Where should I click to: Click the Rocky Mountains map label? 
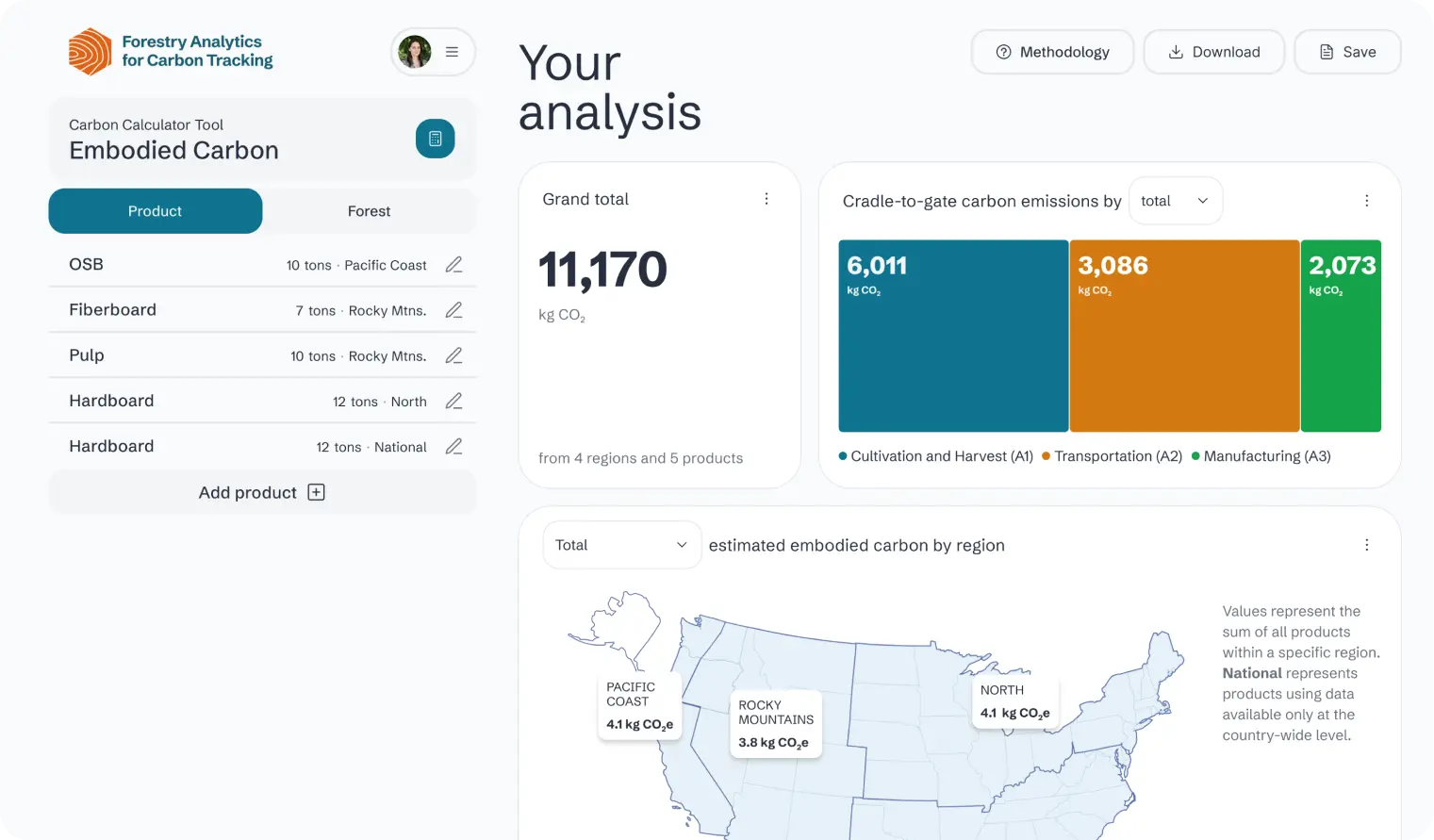tap(776, 724)
